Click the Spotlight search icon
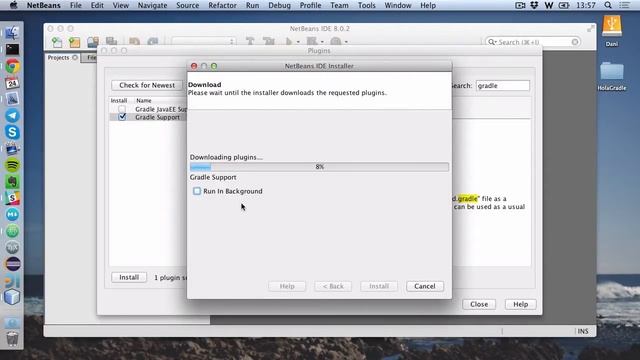The width and height of the screenshot is (640, 360). pyautogui.click(x=608, y=5)
